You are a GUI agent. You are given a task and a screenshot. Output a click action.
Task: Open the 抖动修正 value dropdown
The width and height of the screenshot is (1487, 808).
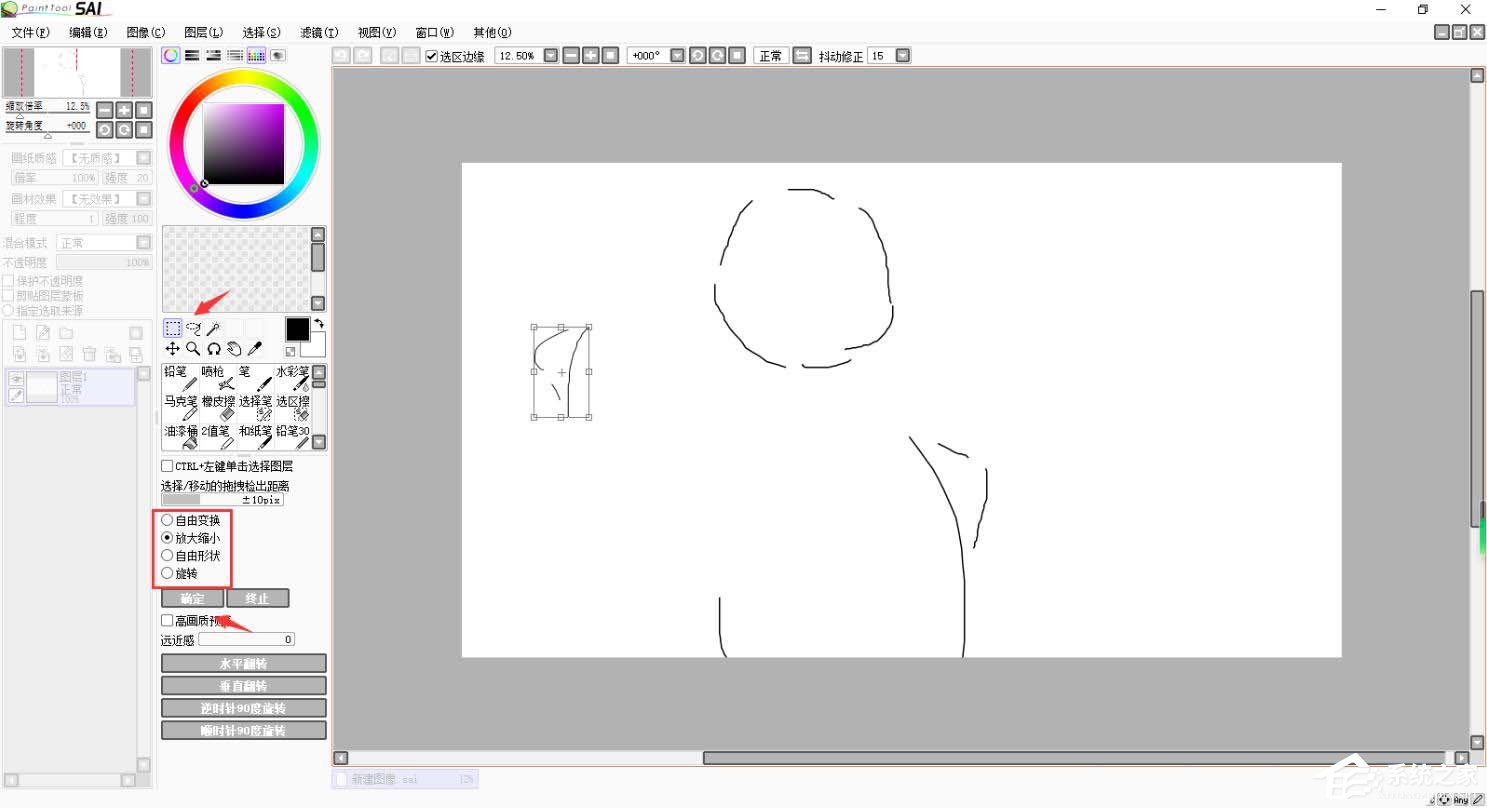tap(903, 56)
